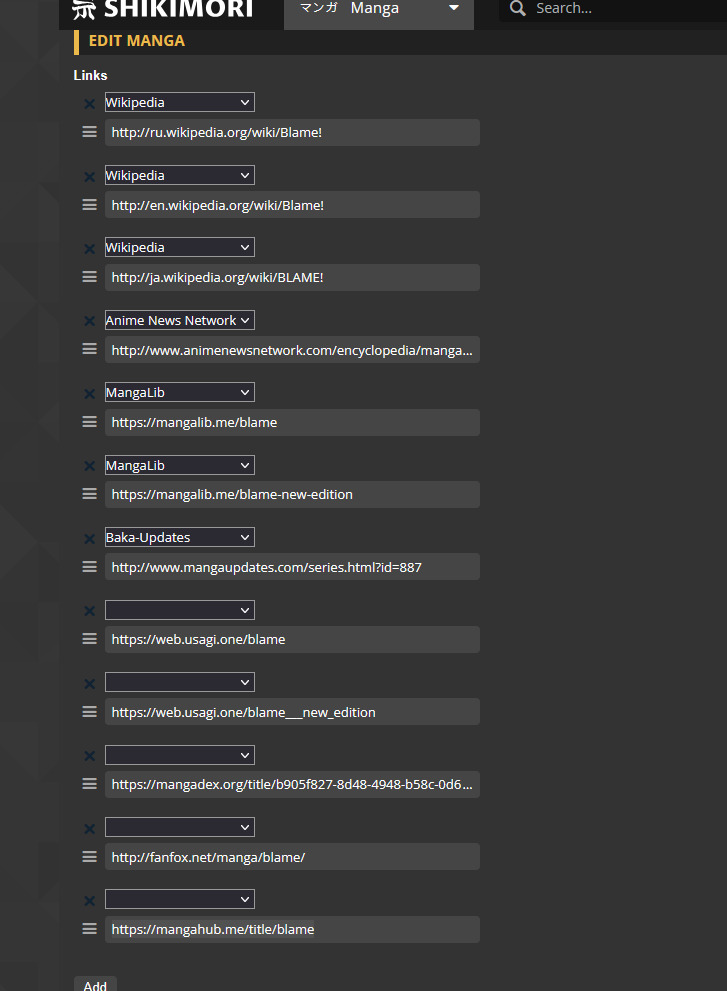Open the Baka-Updates link type dropdown

coord(180,537)
